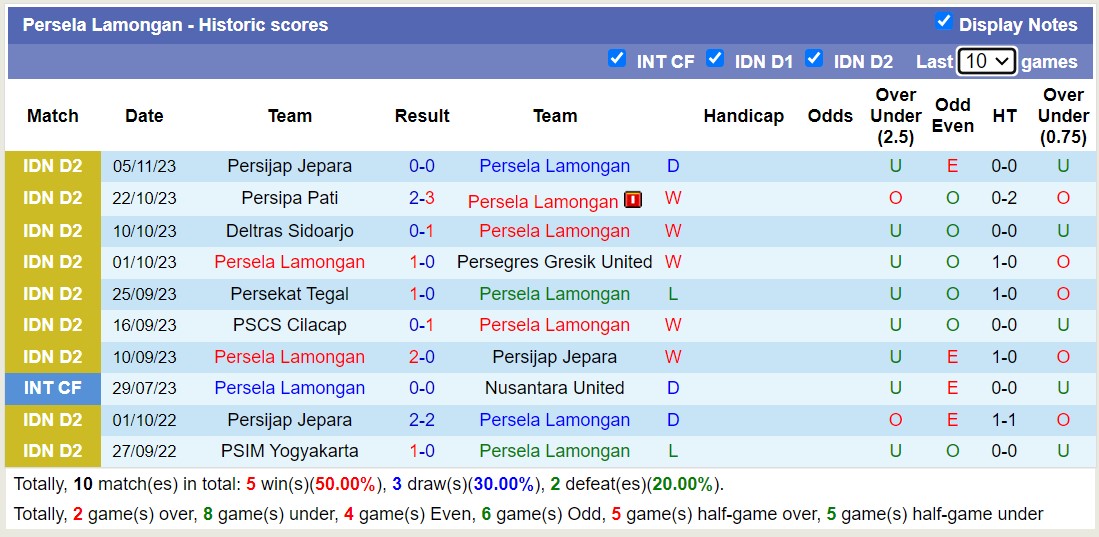Click Persela Lamongan on the 27/09/22 row
Screen dimensions: 1099x537
554,451
